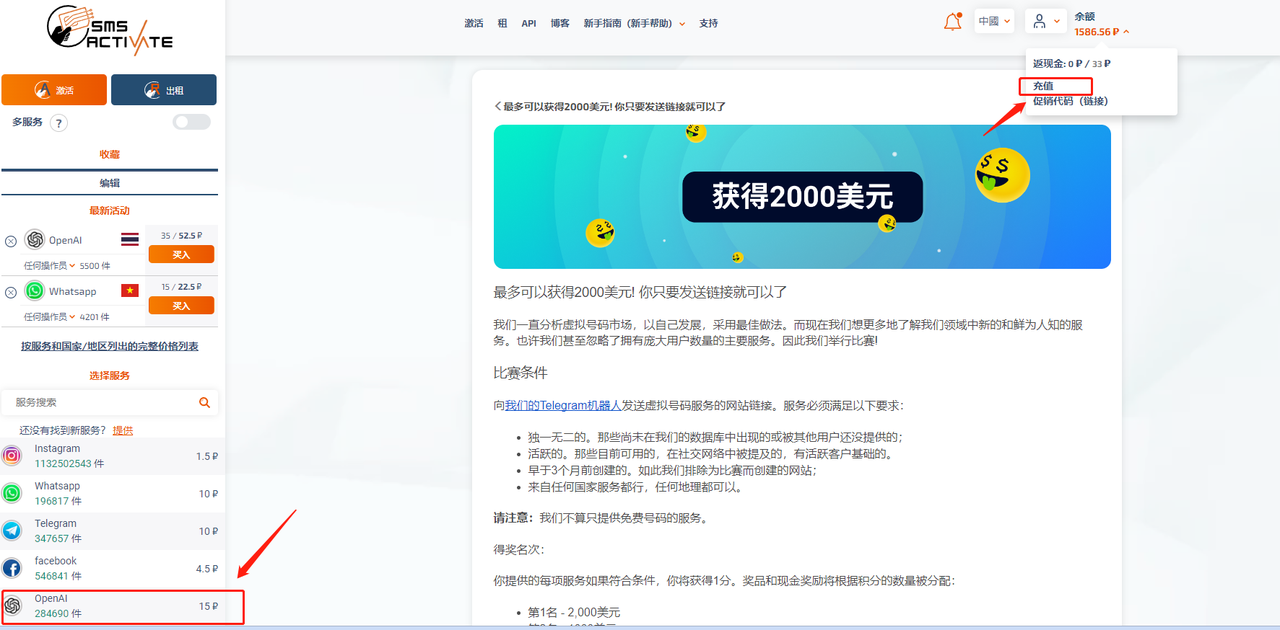Viewport: 1280px width, 630px height.
Task: Click the Vietnam flag icon
Action: pos(130,291)
